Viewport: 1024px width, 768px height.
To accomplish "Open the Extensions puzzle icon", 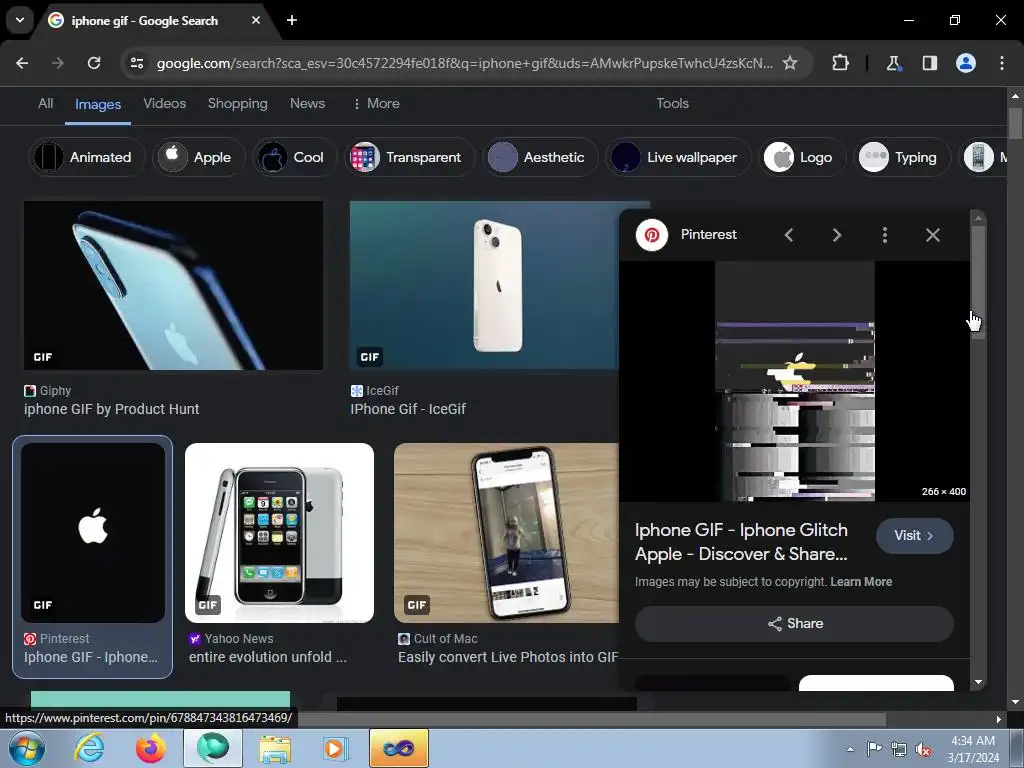I will pos(840,63).
